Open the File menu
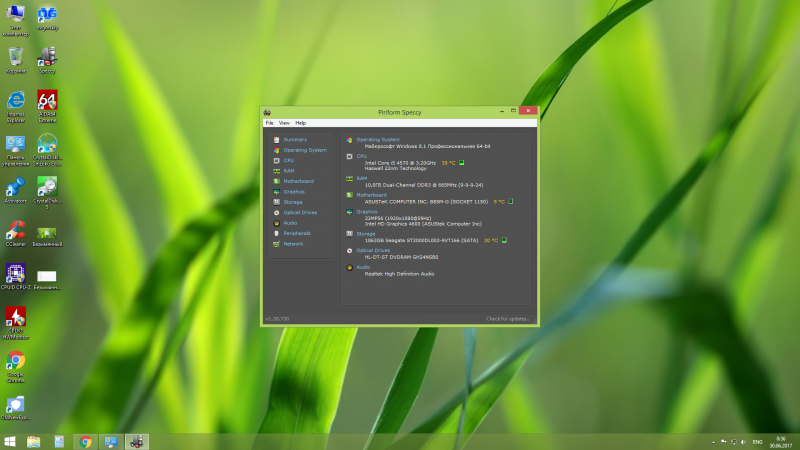Viewport: 800px width, 450px height. (x=269, y=122)
